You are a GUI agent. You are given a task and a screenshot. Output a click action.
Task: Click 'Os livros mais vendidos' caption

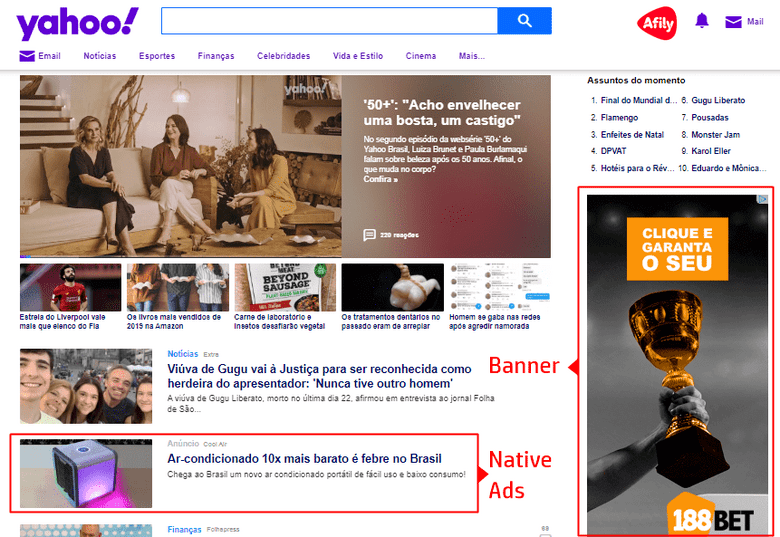tap(174, 322)
